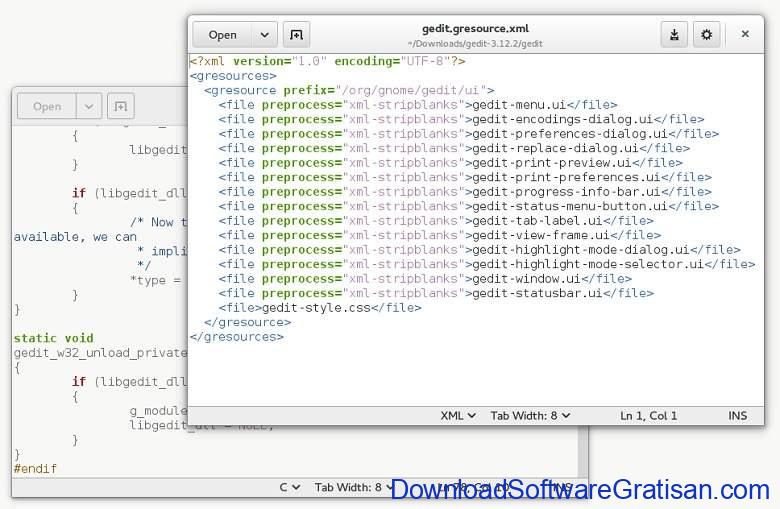
Task: Click g_module line in background window
Action: [158, 410]
